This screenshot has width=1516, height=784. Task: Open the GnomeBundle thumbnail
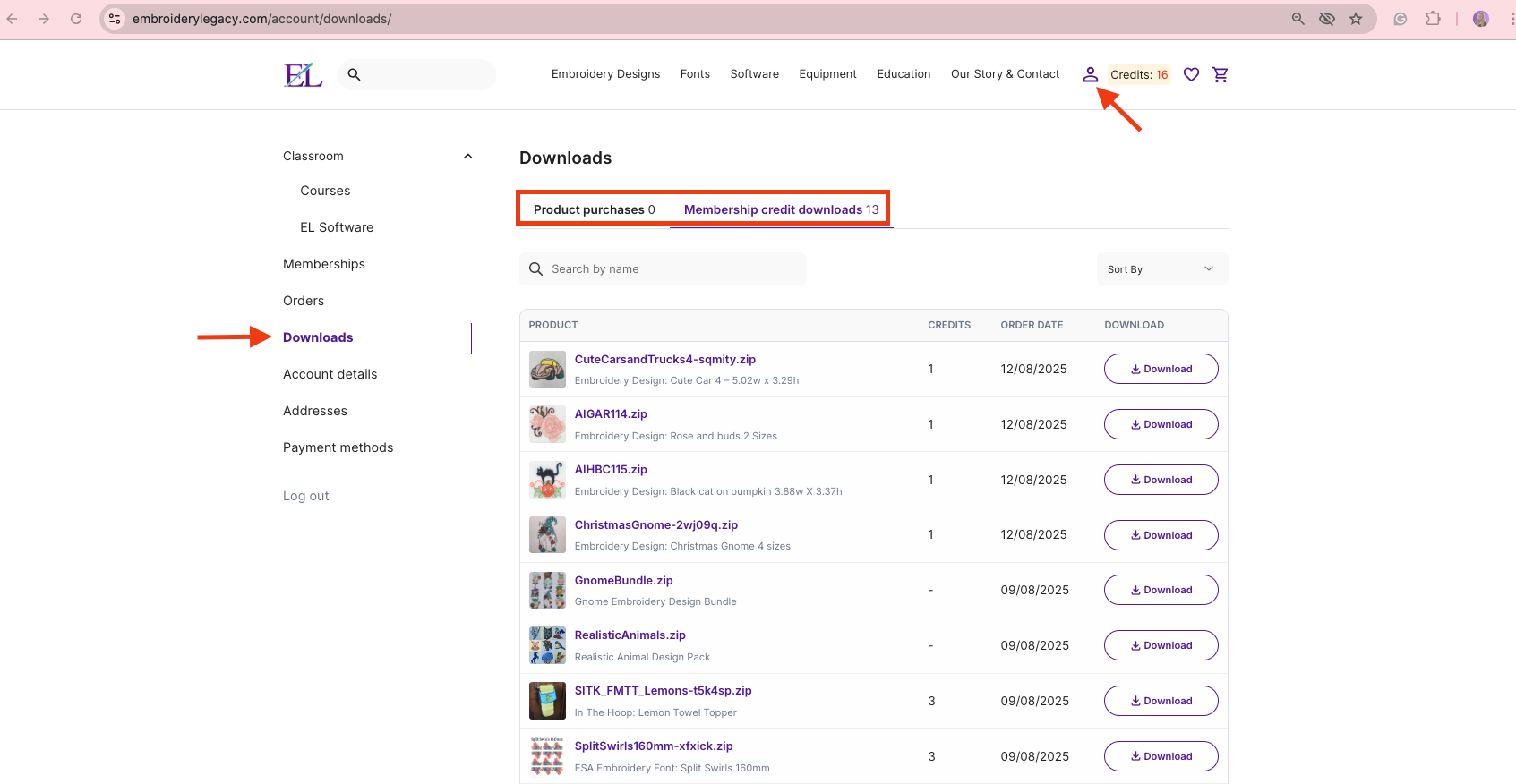pos(547,590)
